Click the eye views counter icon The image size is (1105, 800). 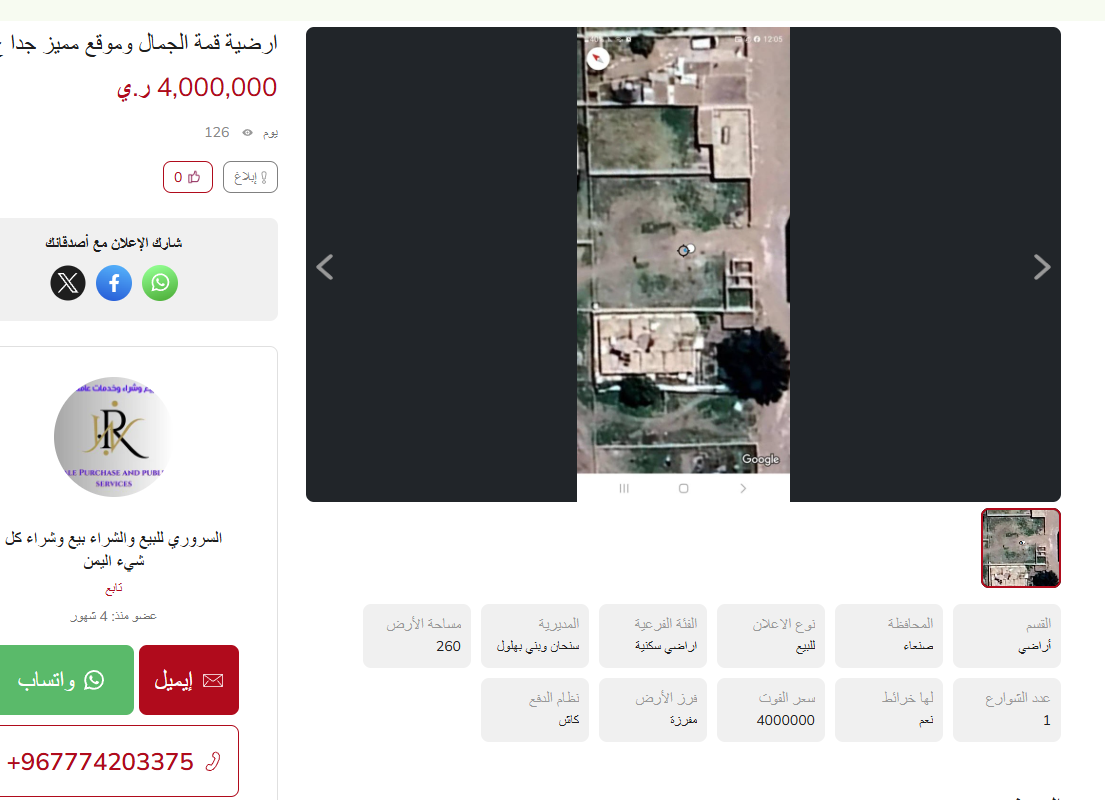[247, 133]
